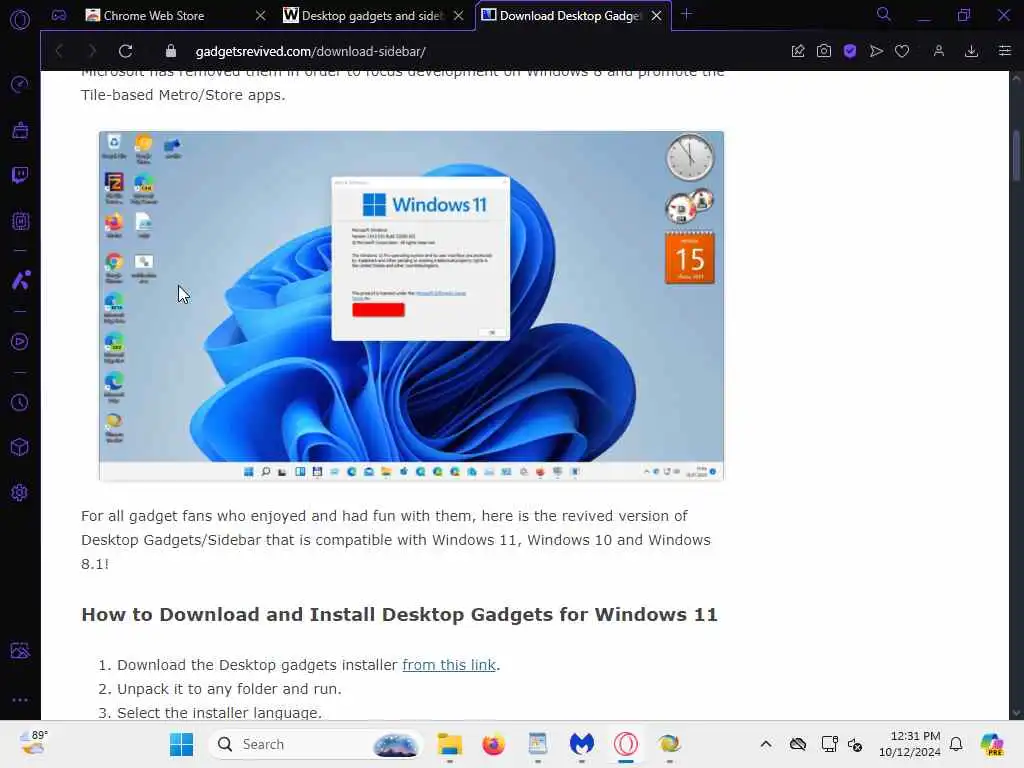Click the send/flow arrow icon
1024x768 pixels.
coord(876,51)
